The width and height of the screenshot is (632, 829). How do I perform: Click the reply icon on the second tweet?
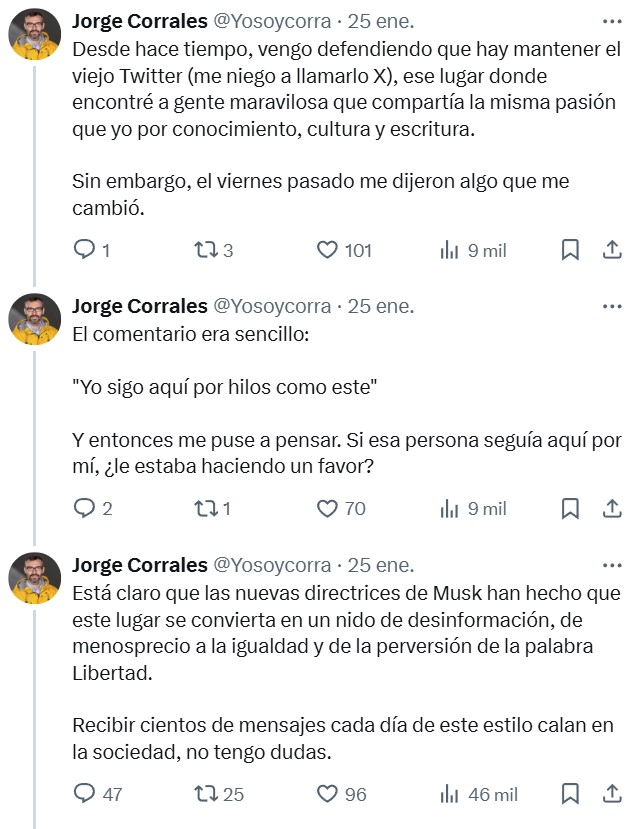85,509
